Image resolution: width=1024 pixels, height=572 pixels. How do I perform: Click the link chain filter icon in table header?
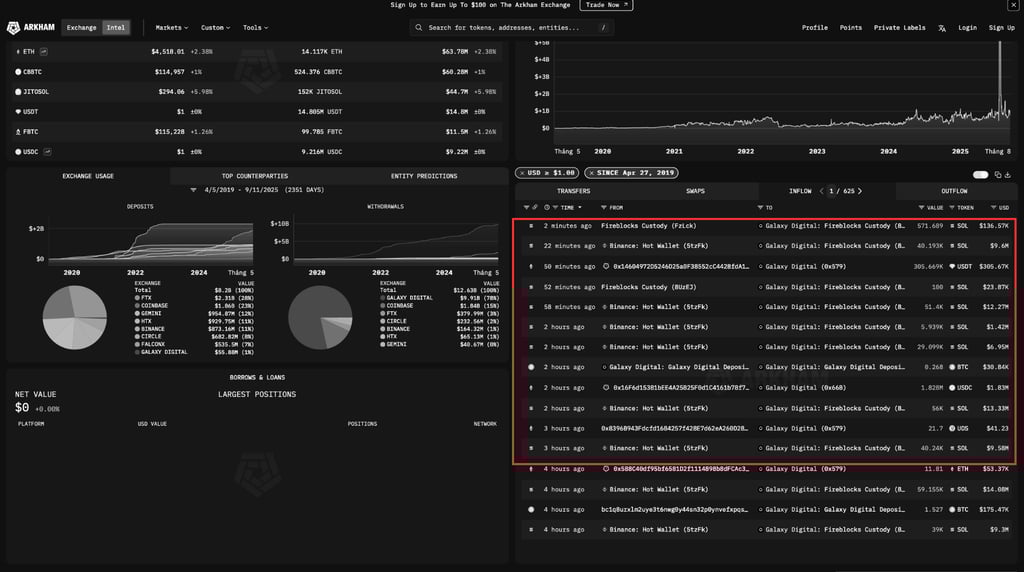tap(535, 208)
